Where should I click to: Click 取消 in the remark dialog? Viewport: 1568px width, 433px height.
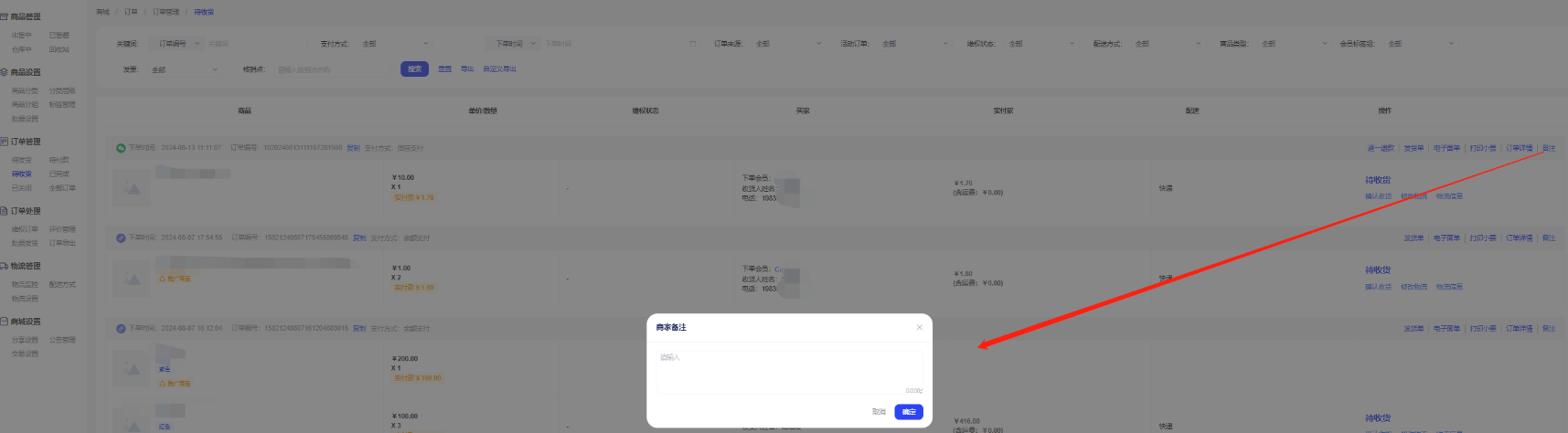[x=879, y=412]
